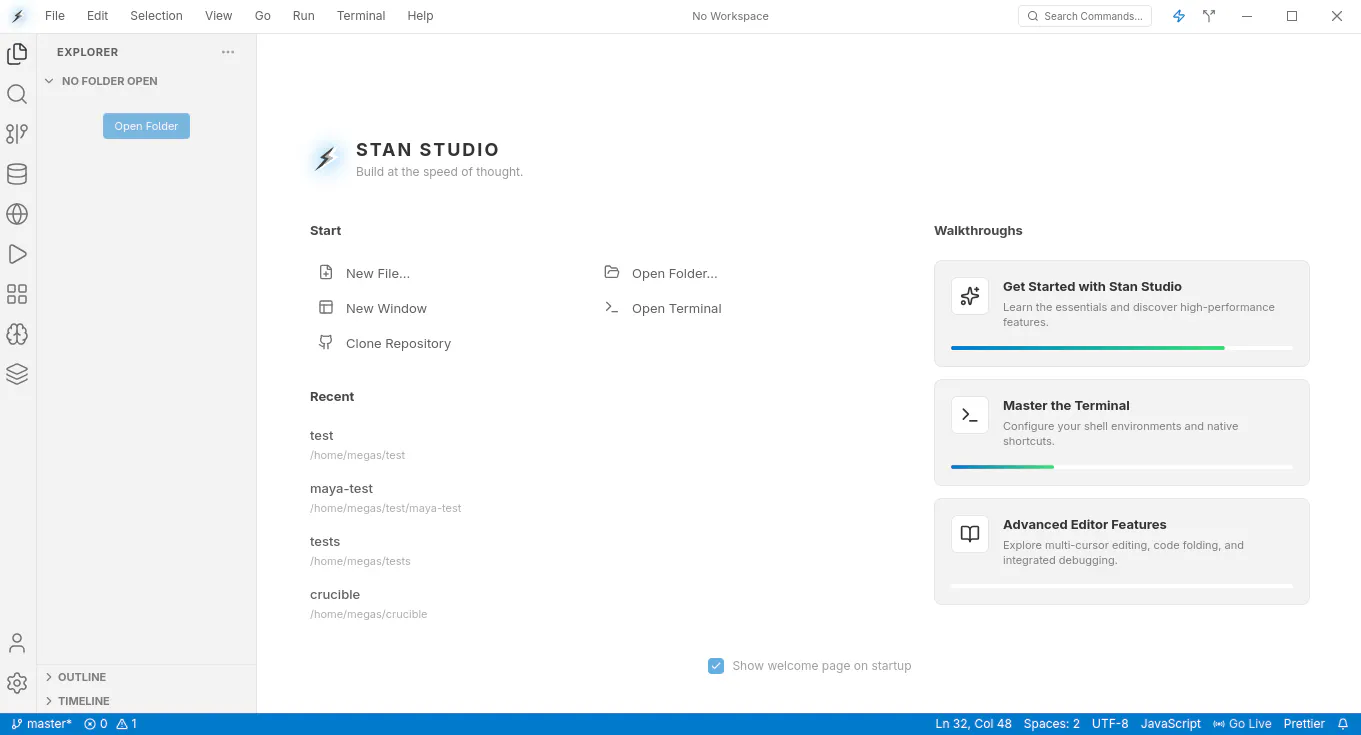Toggle Show welcome page on startup checkbox
This screenshot has height=735, width=1361.
[716, 666]
